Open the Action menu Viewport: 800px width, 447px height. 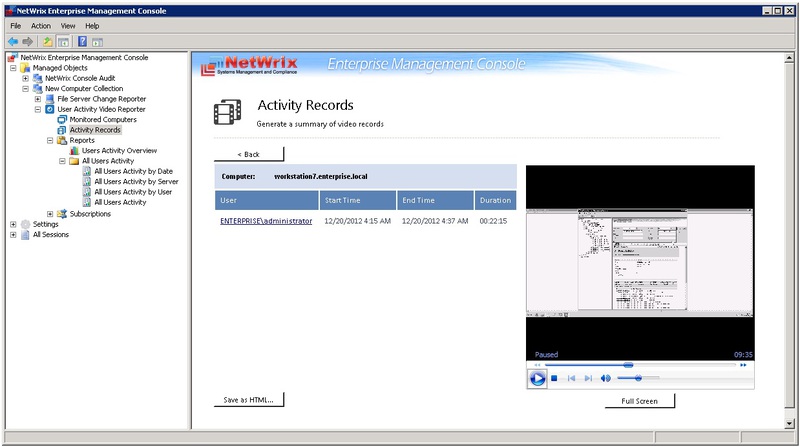(41, 26)
